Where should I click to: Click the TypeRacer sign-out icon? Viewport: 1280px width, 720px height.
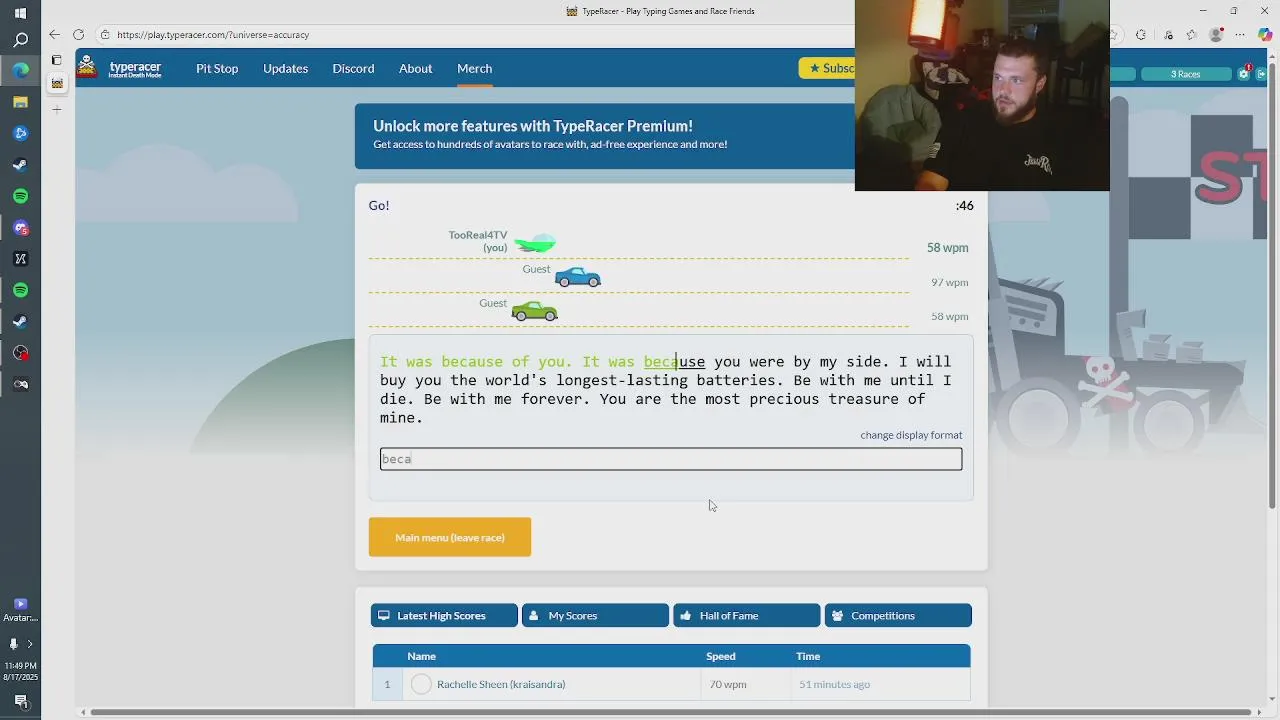1262,74
